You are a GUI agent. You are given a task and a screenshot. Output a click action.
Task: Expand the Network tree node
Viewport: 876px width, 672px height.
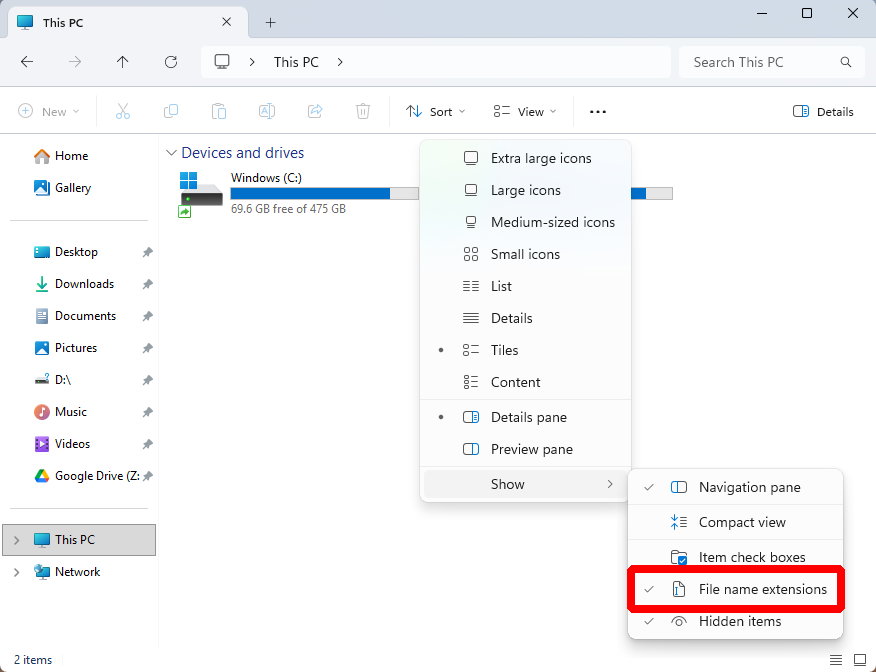(x=16, y=572)
